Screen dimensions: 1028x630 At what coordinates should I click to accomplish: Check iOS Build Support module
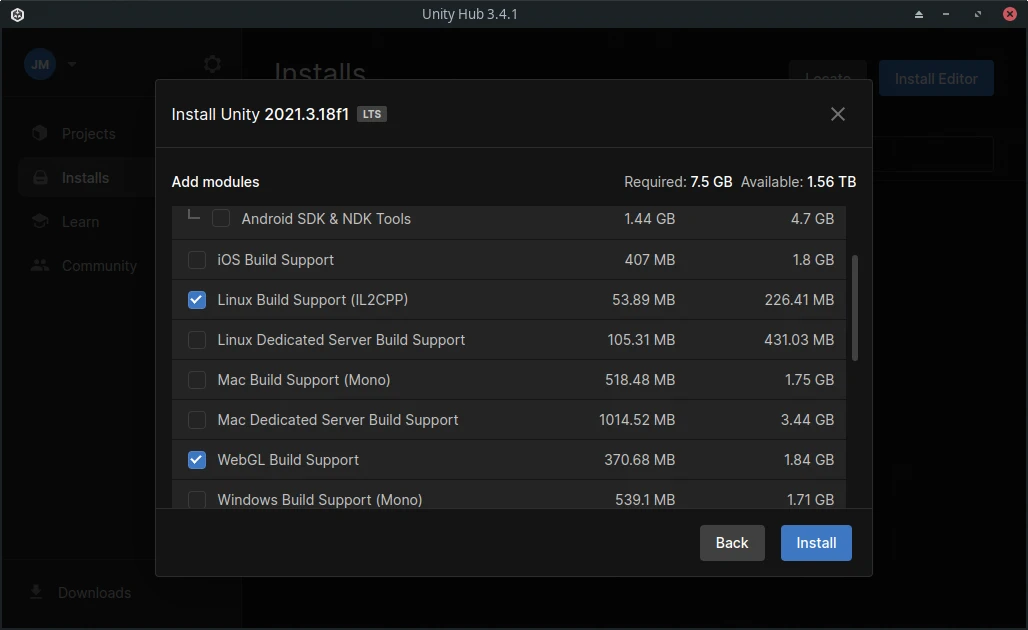(x=197, y=260)
